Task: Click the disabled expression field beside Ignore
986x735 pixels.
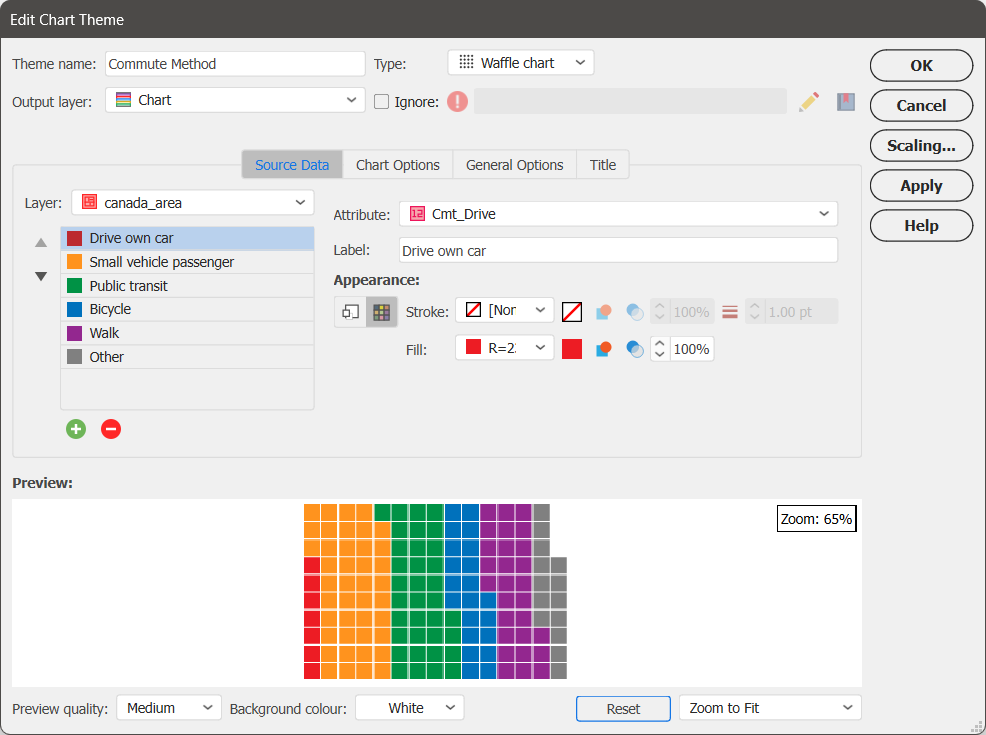Action: pos(630,101)
